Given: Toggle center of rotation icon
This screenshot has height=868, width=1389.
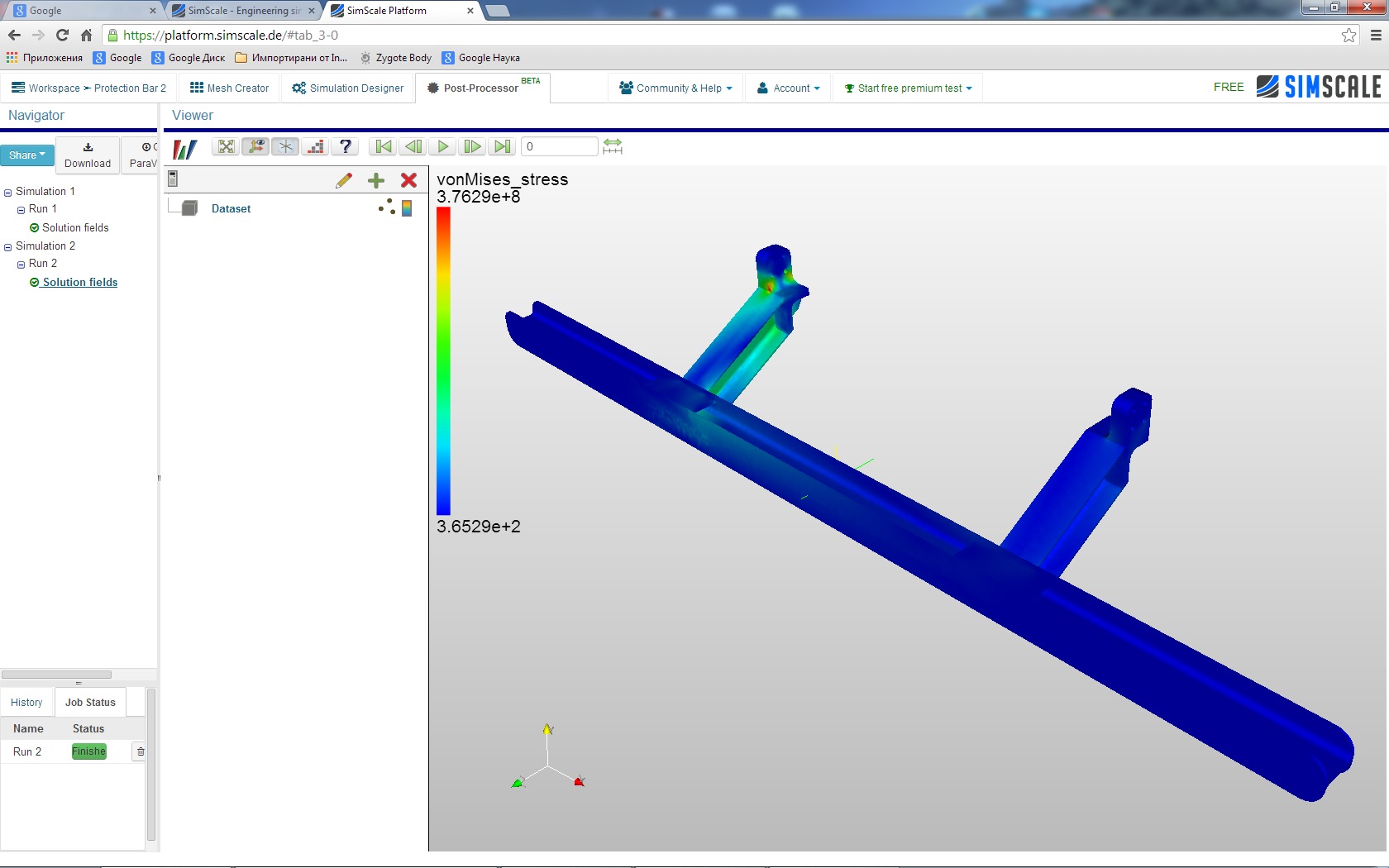Looking at the screenshot, I should tap(285, 146).
